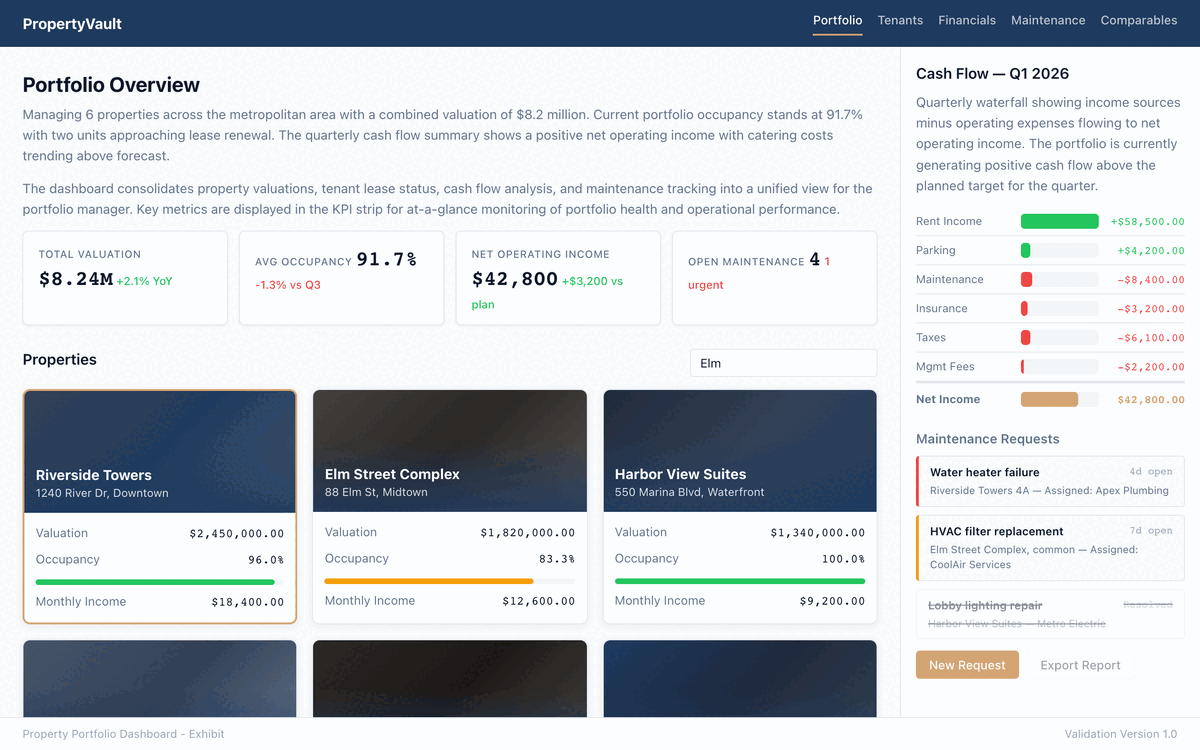Click the property search field containing Elm
1200x750 pixels.
tap(783, 363)
